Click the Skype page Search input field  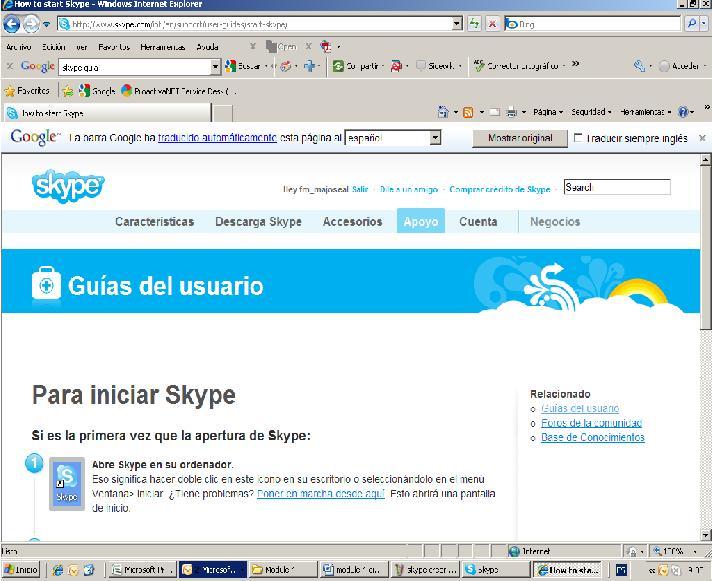(x=617, y=187)
